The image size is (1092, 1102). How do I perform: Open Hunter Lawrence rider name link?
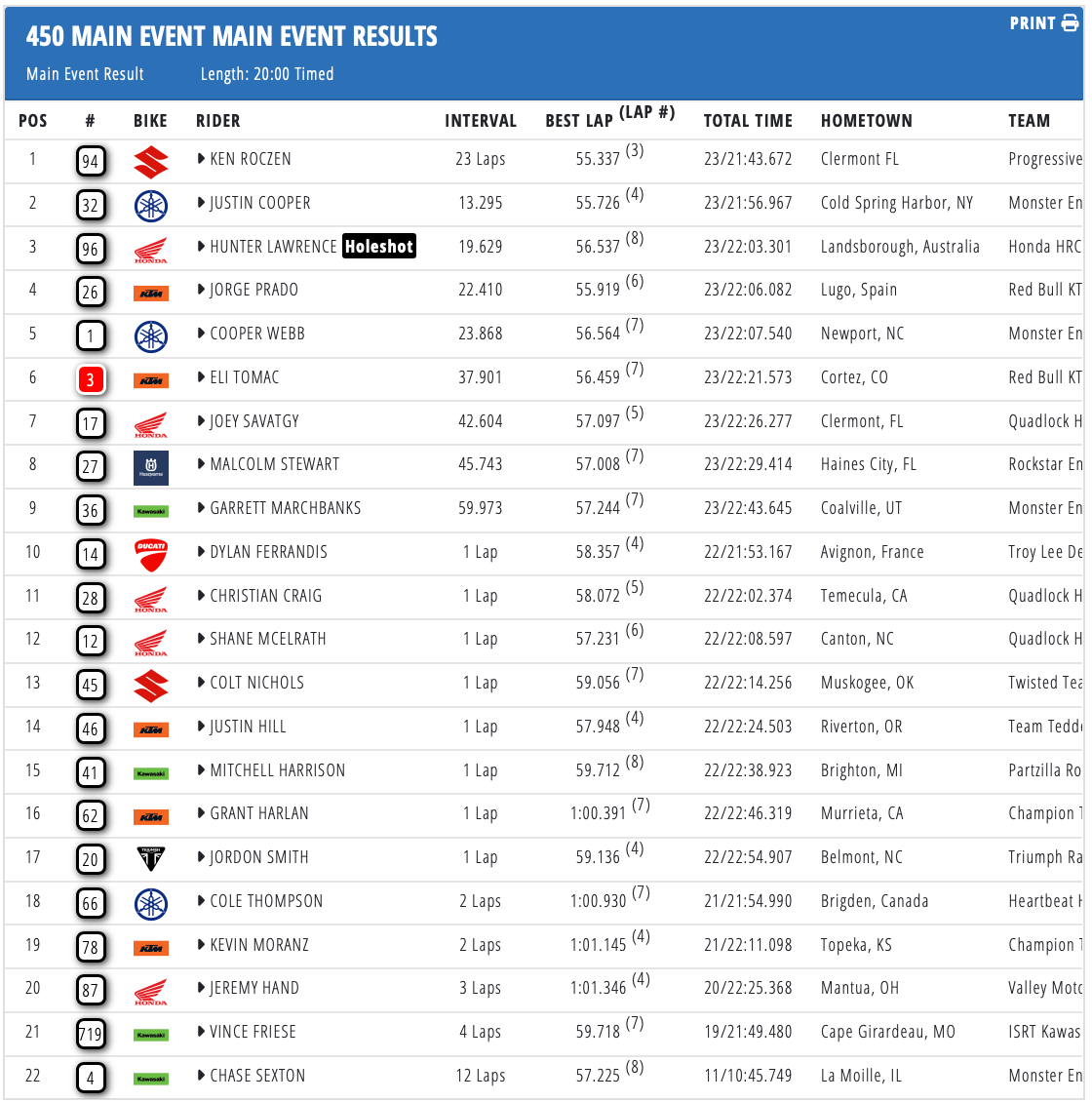pos(273,247)
